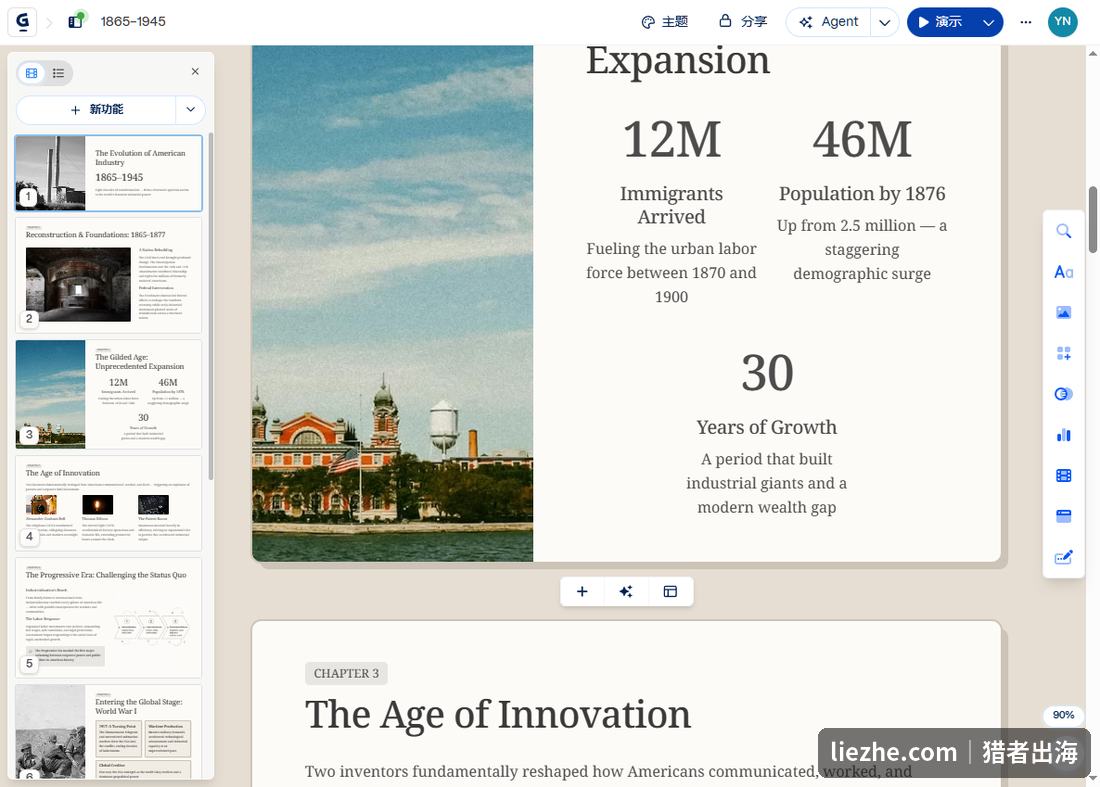
Task: Open the search tool in right sidebar
Action: click(x=1064, y=231)
